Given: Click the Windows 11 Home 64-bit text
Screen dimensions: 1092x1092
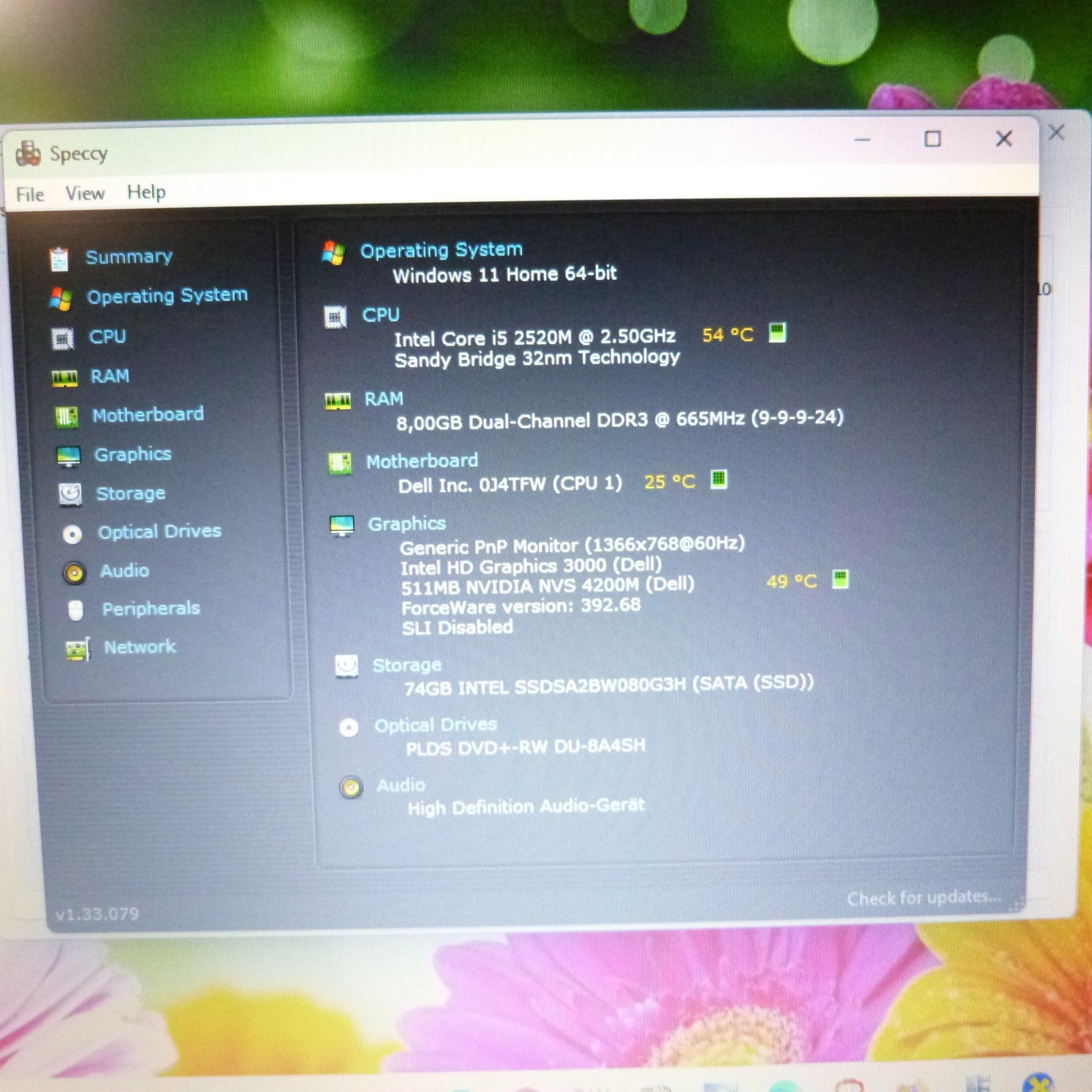Looking at the screenshot, I should (504, 274).
